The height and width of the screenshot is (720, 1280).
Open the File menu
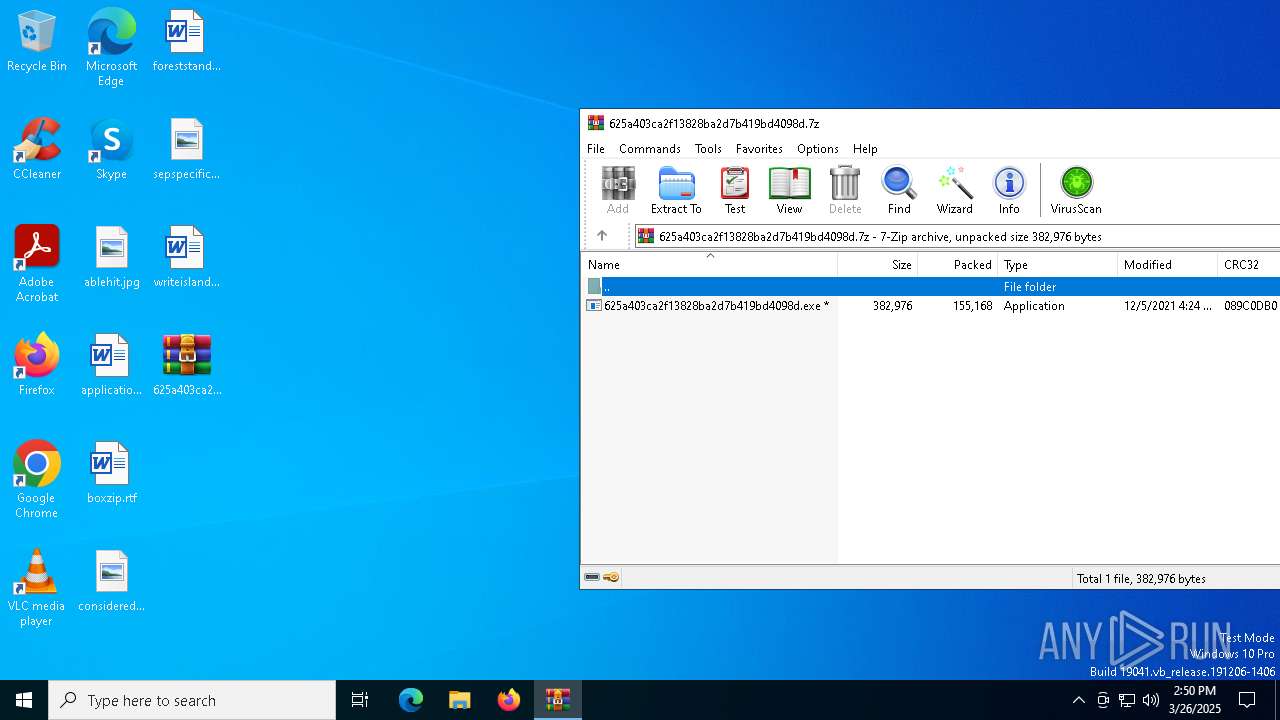coord(596,148)
